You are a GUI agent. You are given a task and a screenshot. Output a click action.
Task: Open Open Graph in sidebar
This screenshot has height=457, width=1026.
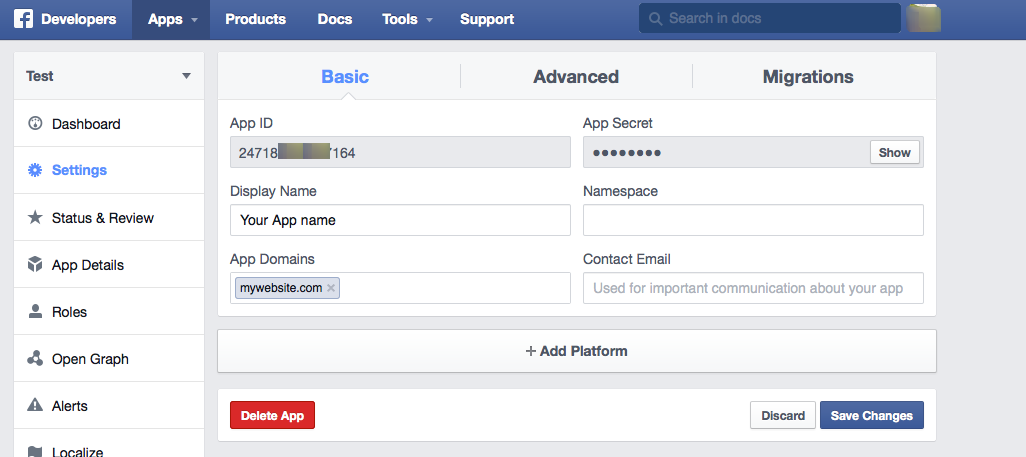point(109,359)
